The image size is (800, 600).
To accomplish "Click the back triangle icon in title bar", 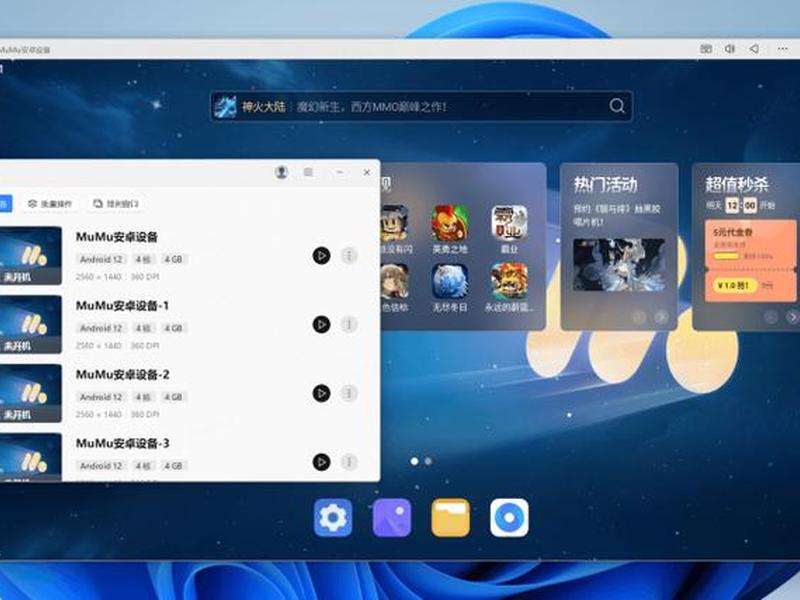I will [x=754, y=49].
